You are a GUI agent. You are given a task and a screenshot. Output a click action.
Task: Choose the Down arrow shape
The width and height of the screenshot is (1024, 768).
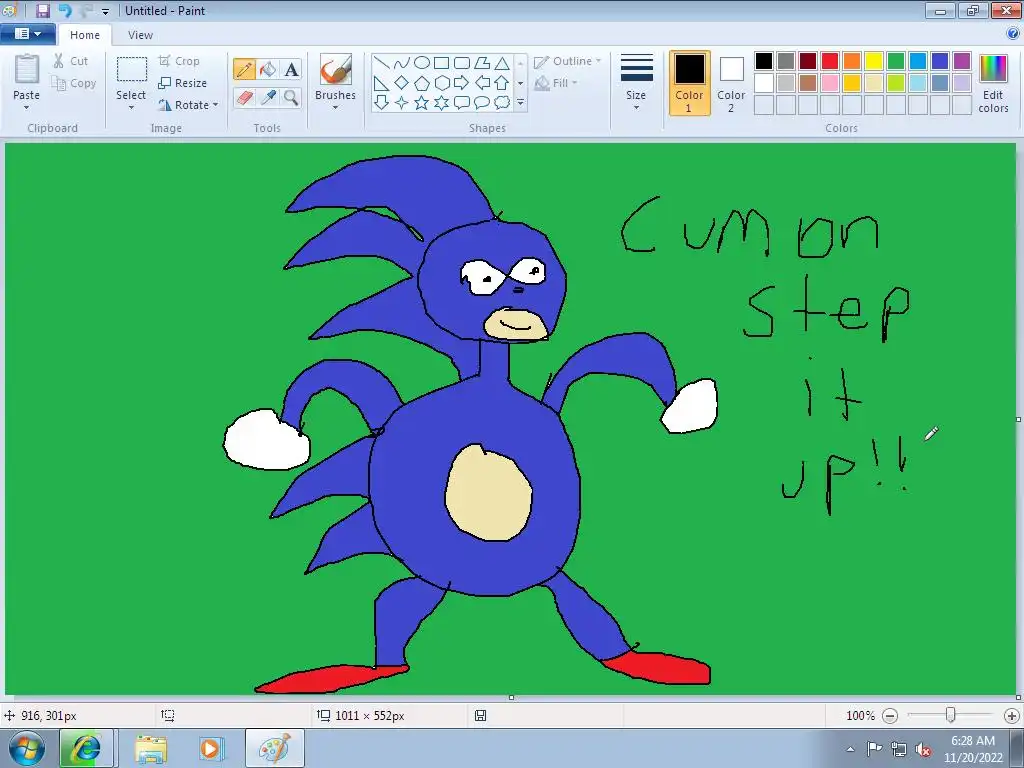tap(382, 103)
